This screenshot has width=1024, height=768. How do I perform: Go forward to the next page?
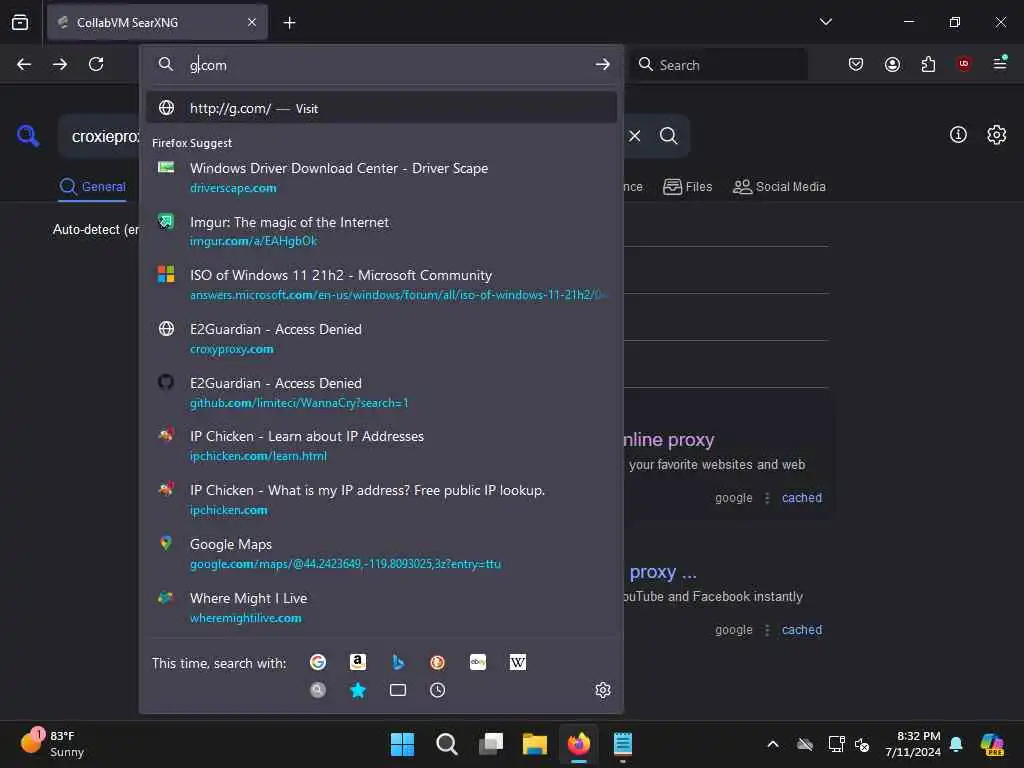(60, 64)
